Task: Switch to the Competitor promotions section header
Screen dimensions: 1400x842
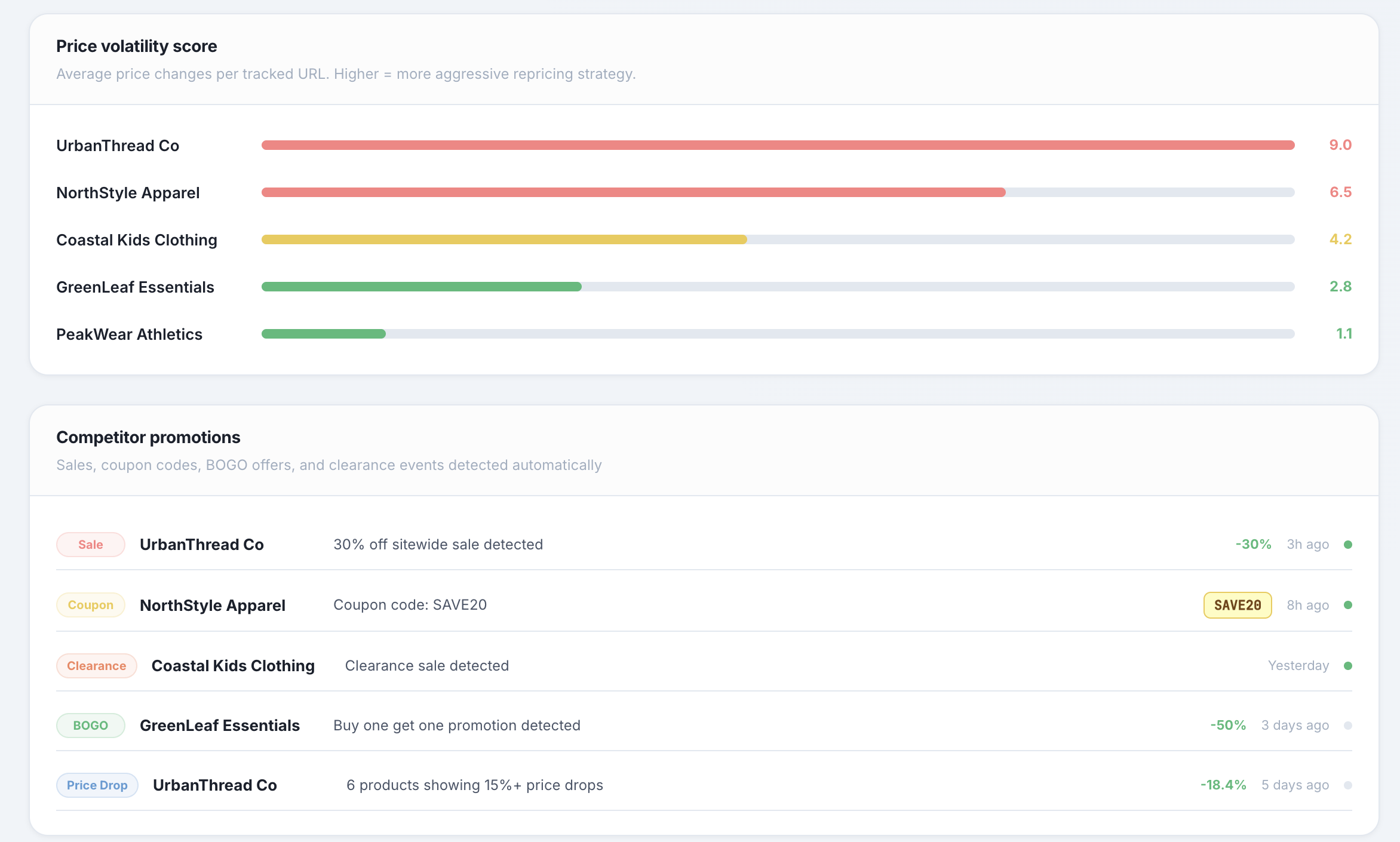Action: (148, 437)
